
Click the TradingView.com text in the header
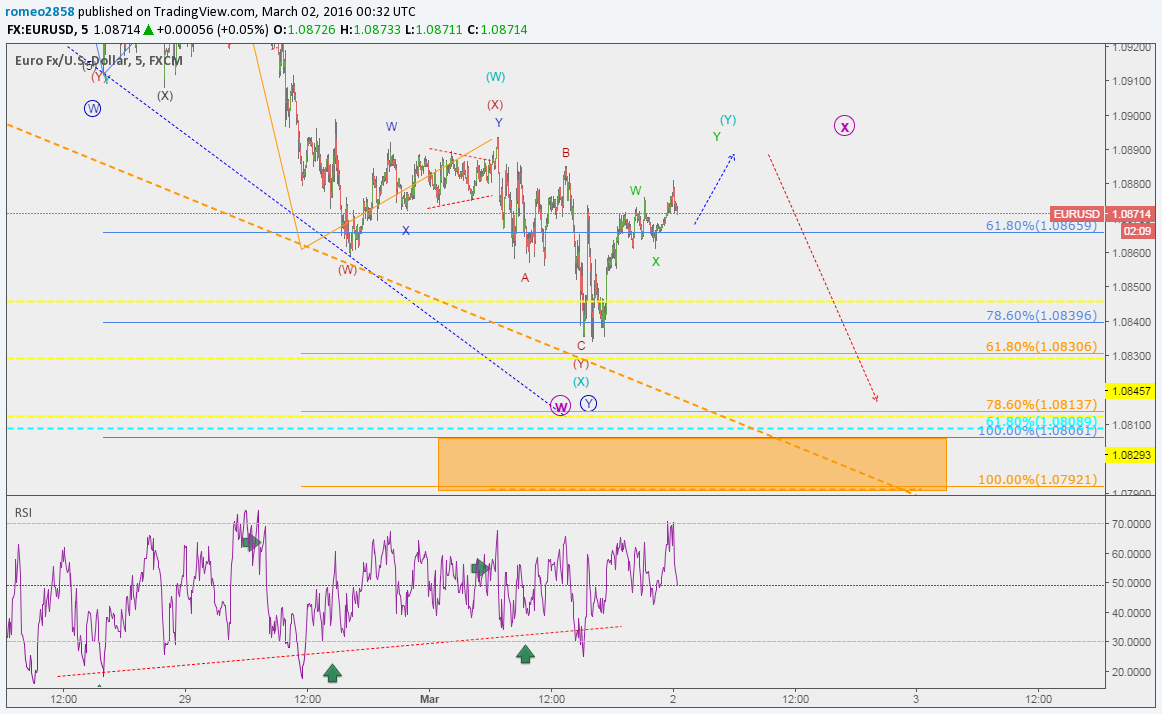(205, 12)
